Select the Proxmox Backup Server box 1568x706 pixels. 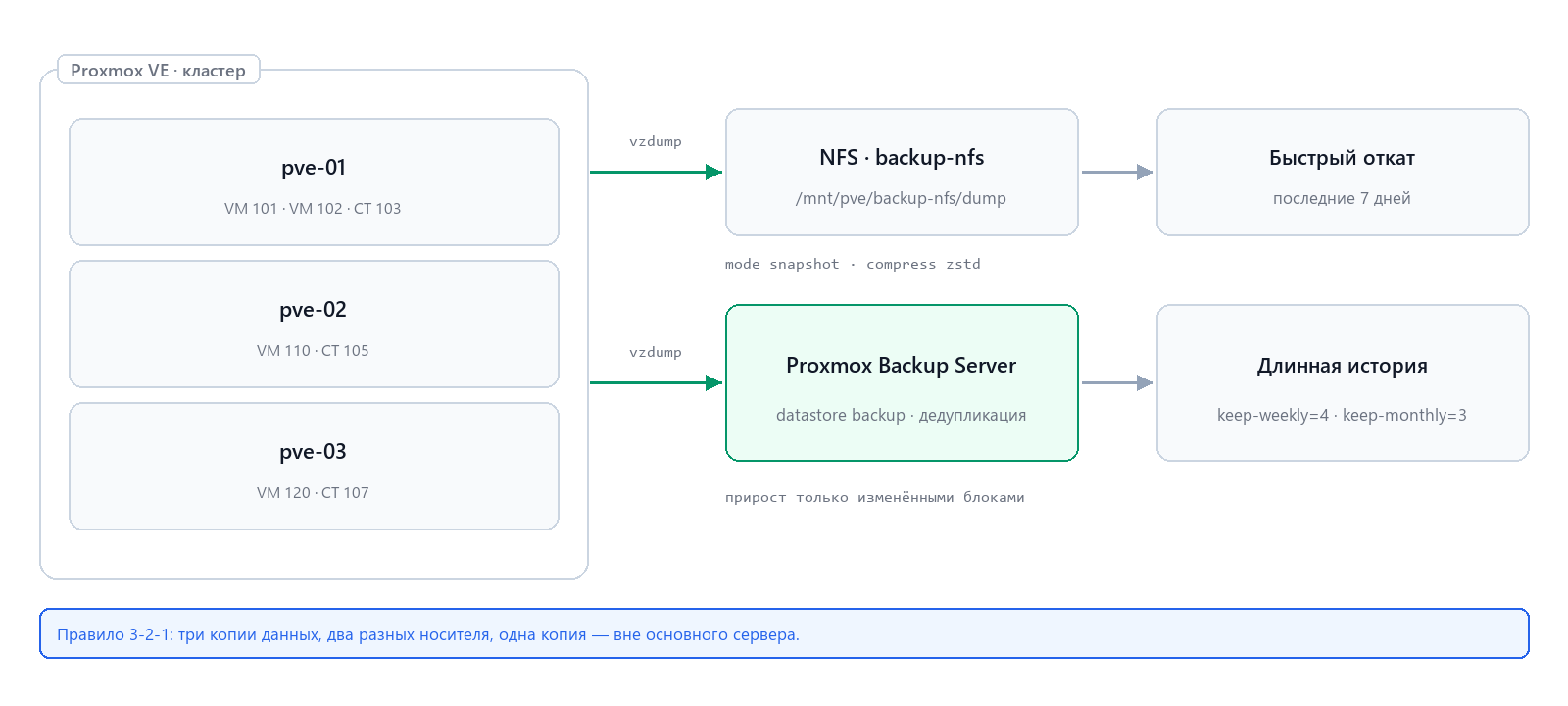902,382
